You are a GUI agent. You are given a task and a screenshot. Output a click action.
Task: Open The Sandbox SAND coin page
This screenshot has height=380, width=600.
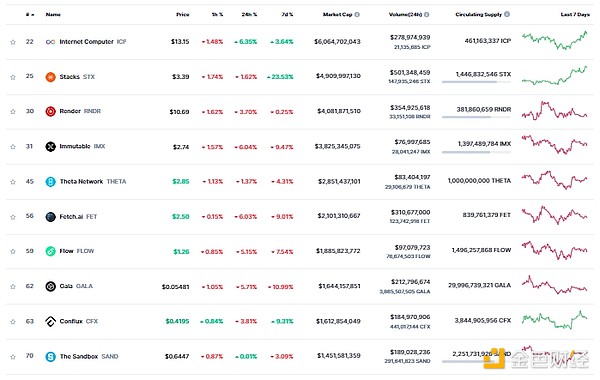tap(89, 357)
